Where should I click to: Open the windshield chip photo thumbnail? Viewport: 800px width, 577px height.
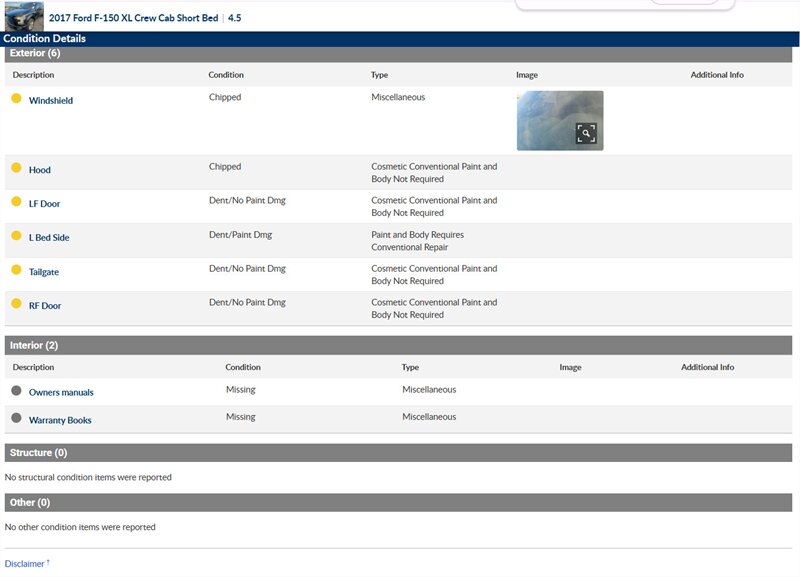coord(560,120)
